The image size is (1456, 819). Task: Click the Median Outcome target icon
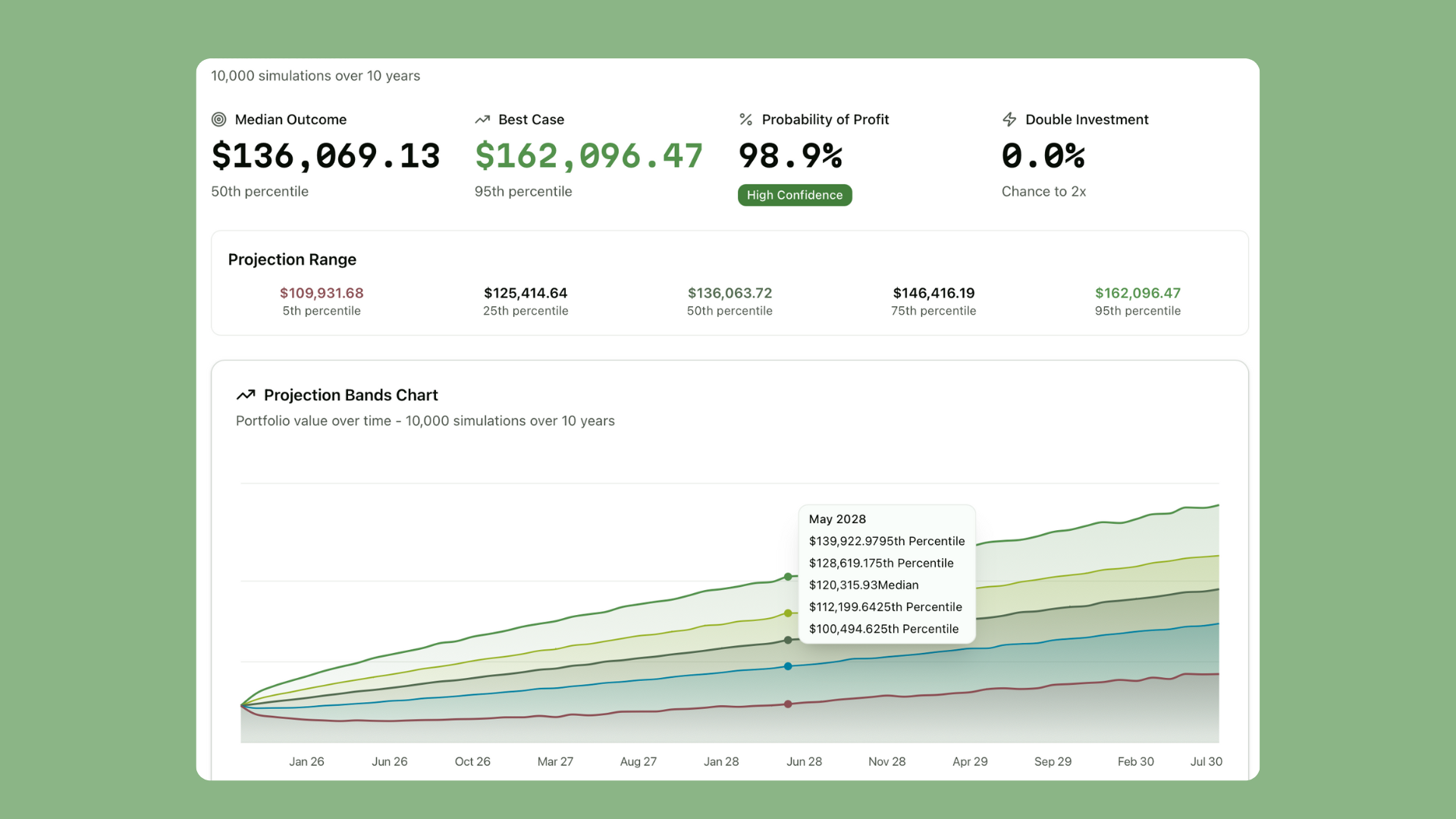218,120
